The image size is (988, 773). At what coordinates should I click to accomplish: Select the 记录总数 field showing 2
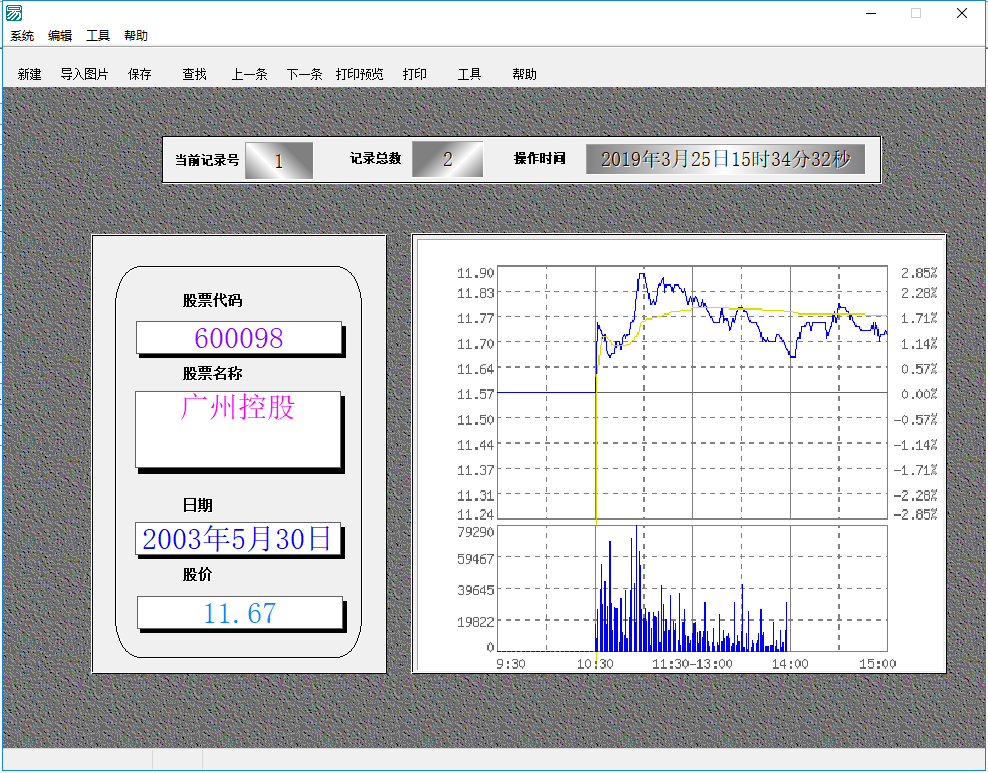pyautogui.click(x=447, y=159)
